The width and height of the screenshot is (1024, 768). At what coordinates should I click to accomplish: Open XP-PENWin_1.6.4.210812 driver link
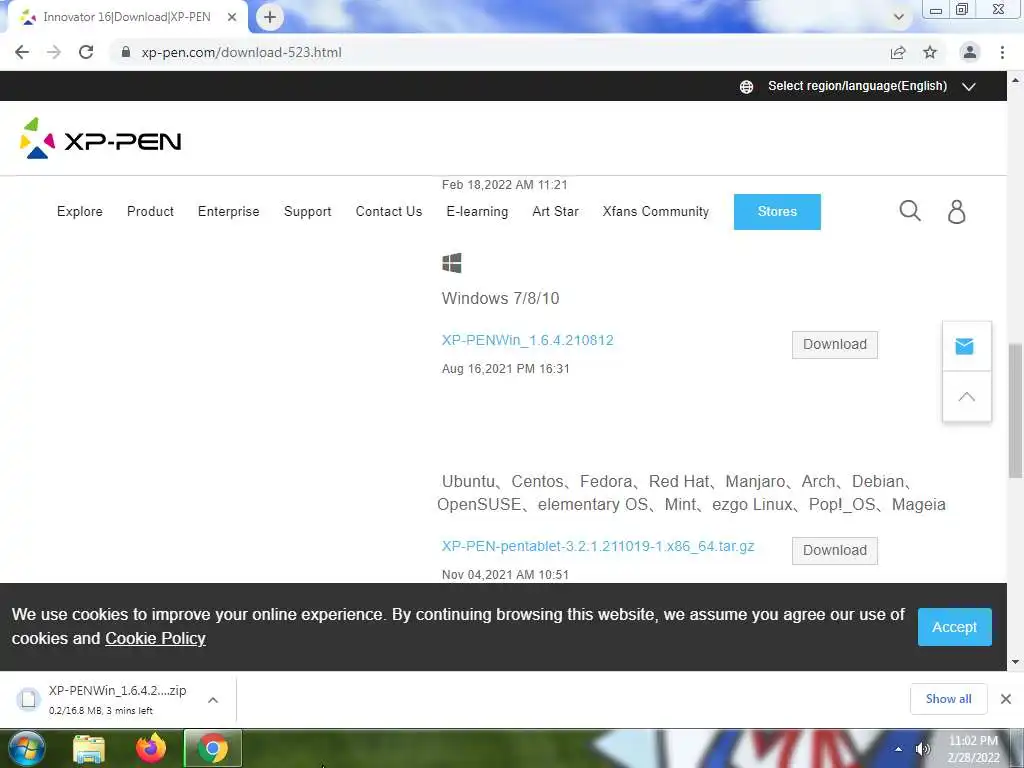pos(528,340)
